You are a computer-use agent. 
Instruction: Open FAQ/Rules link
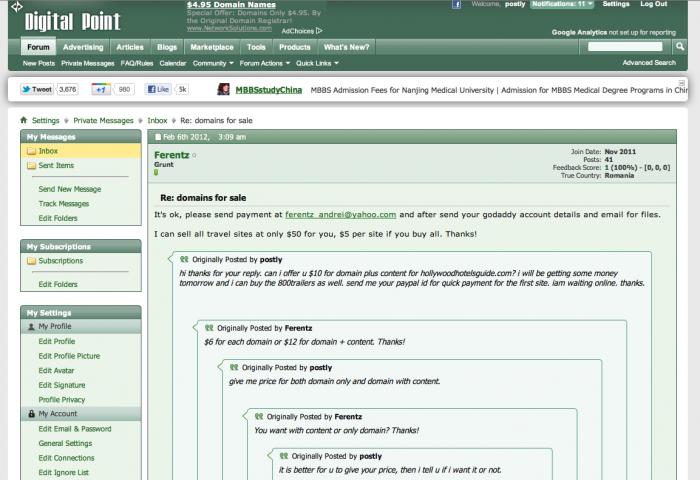coord(137,63)
